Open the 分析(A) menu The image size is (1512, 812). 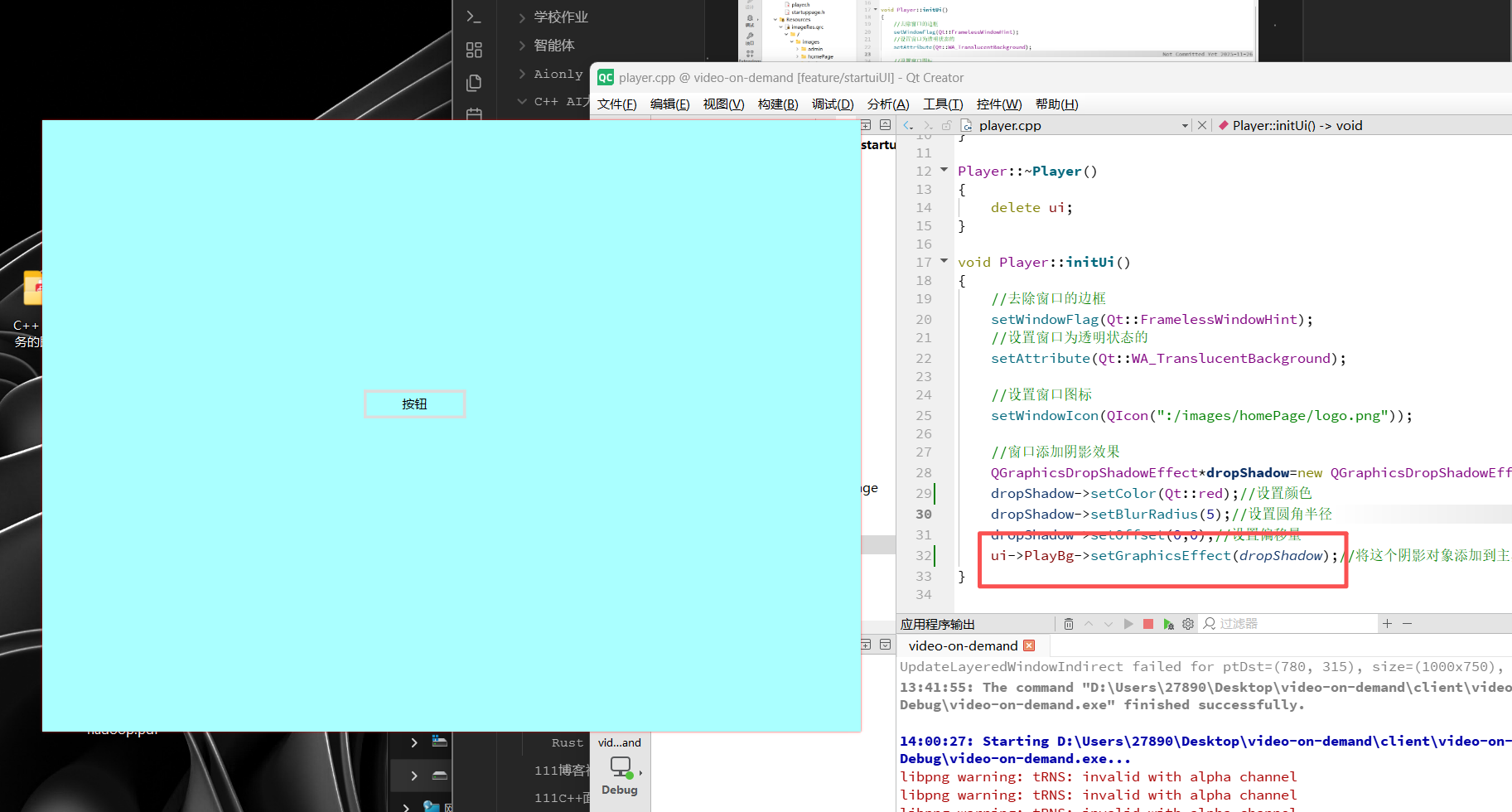(x=888, y=104)
